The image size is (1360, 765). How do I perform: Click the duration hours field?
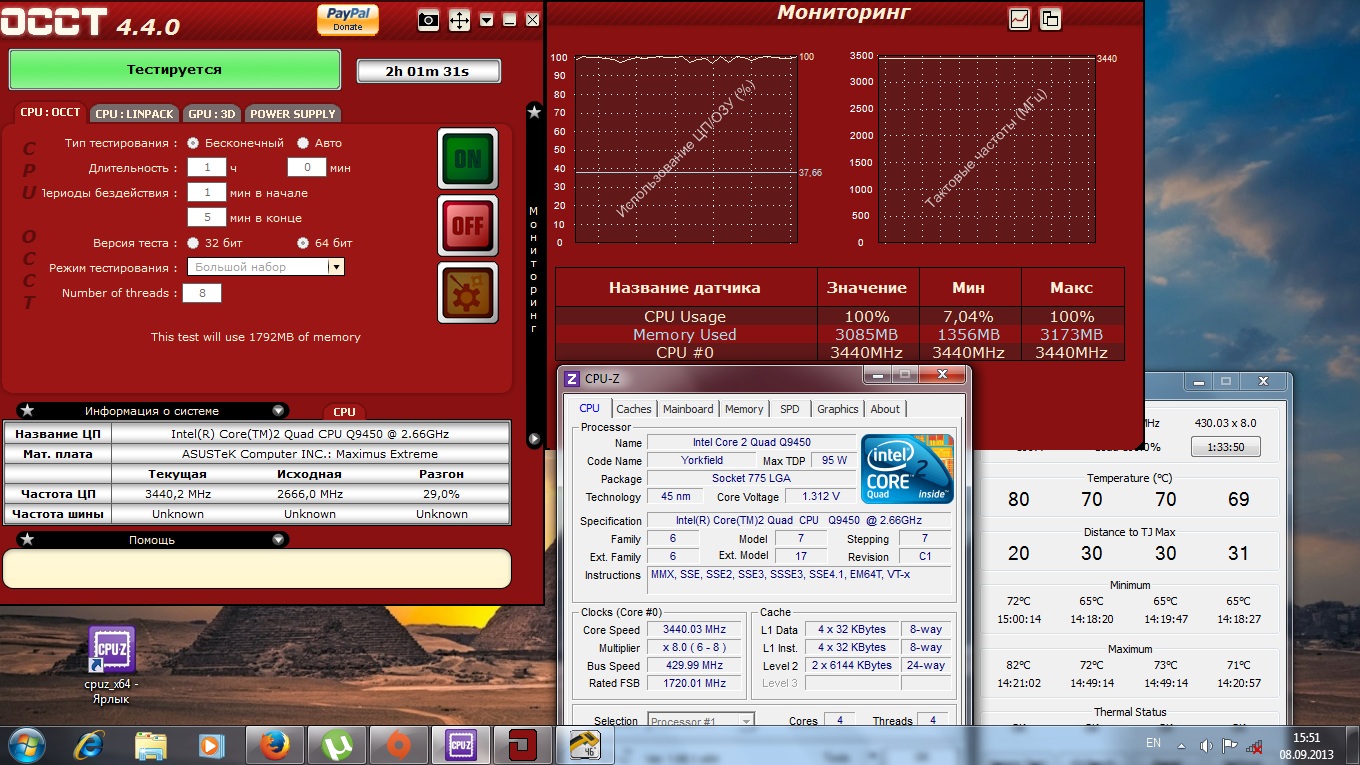pos(207,168)
